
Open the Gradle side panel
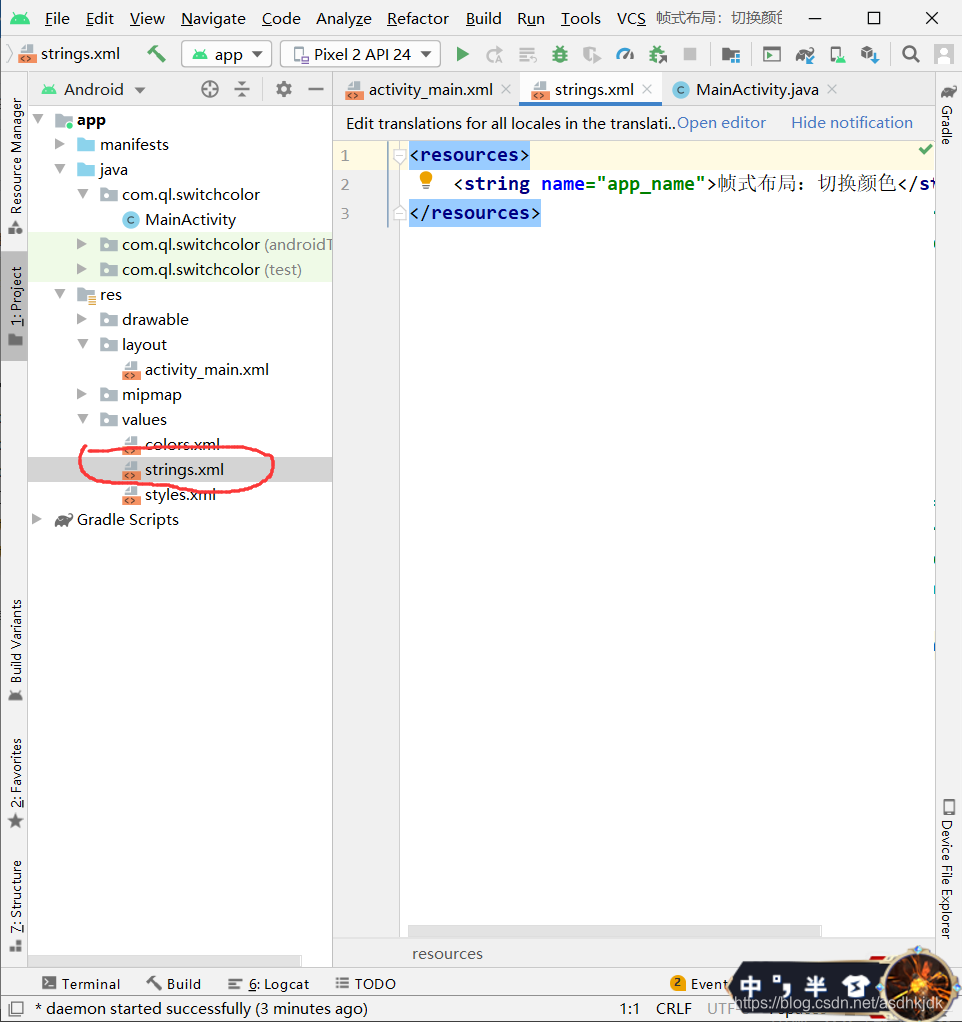(948, 115)
